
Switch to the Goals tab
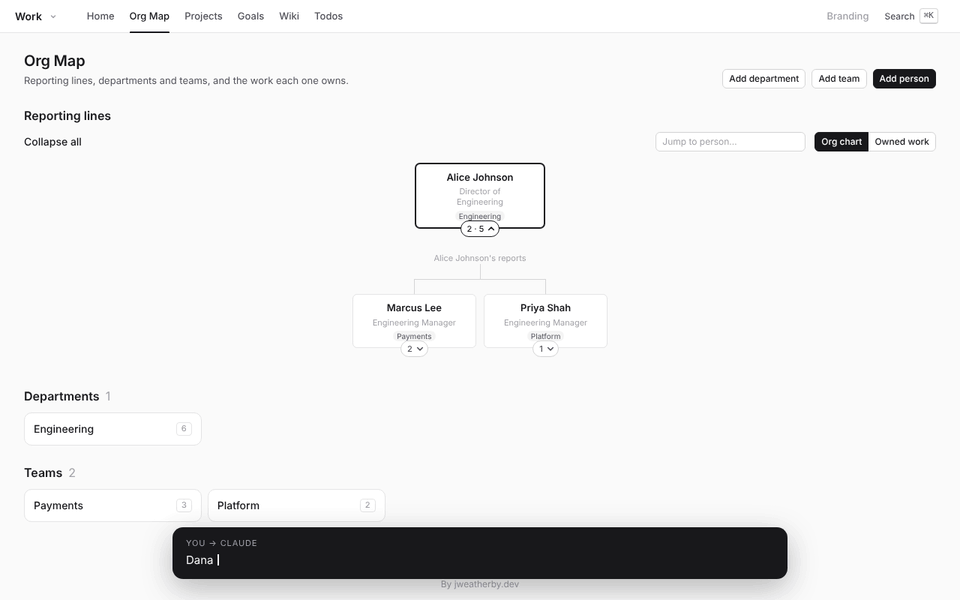pyautogui.click(x=250, y=16)
